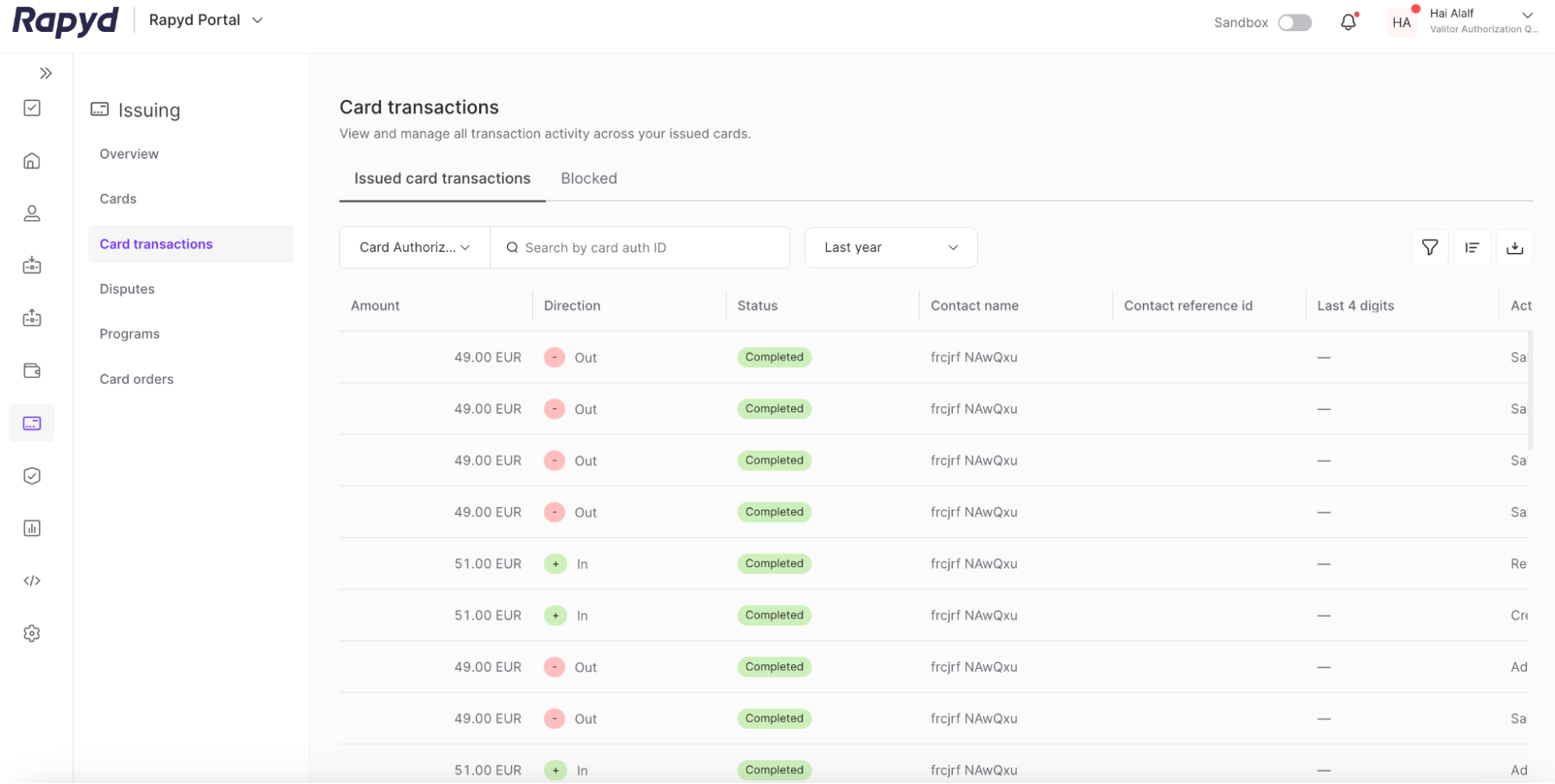This screenshot has height=784, width=1555.
Task: Open the Last year date range dropdown
Action: coord(891,247)
